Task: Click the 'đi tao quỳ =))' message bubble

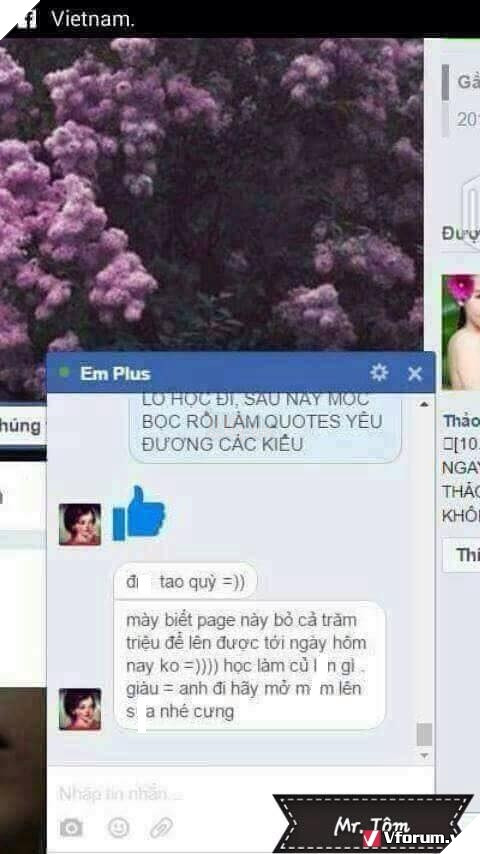Action: point(185,582)
